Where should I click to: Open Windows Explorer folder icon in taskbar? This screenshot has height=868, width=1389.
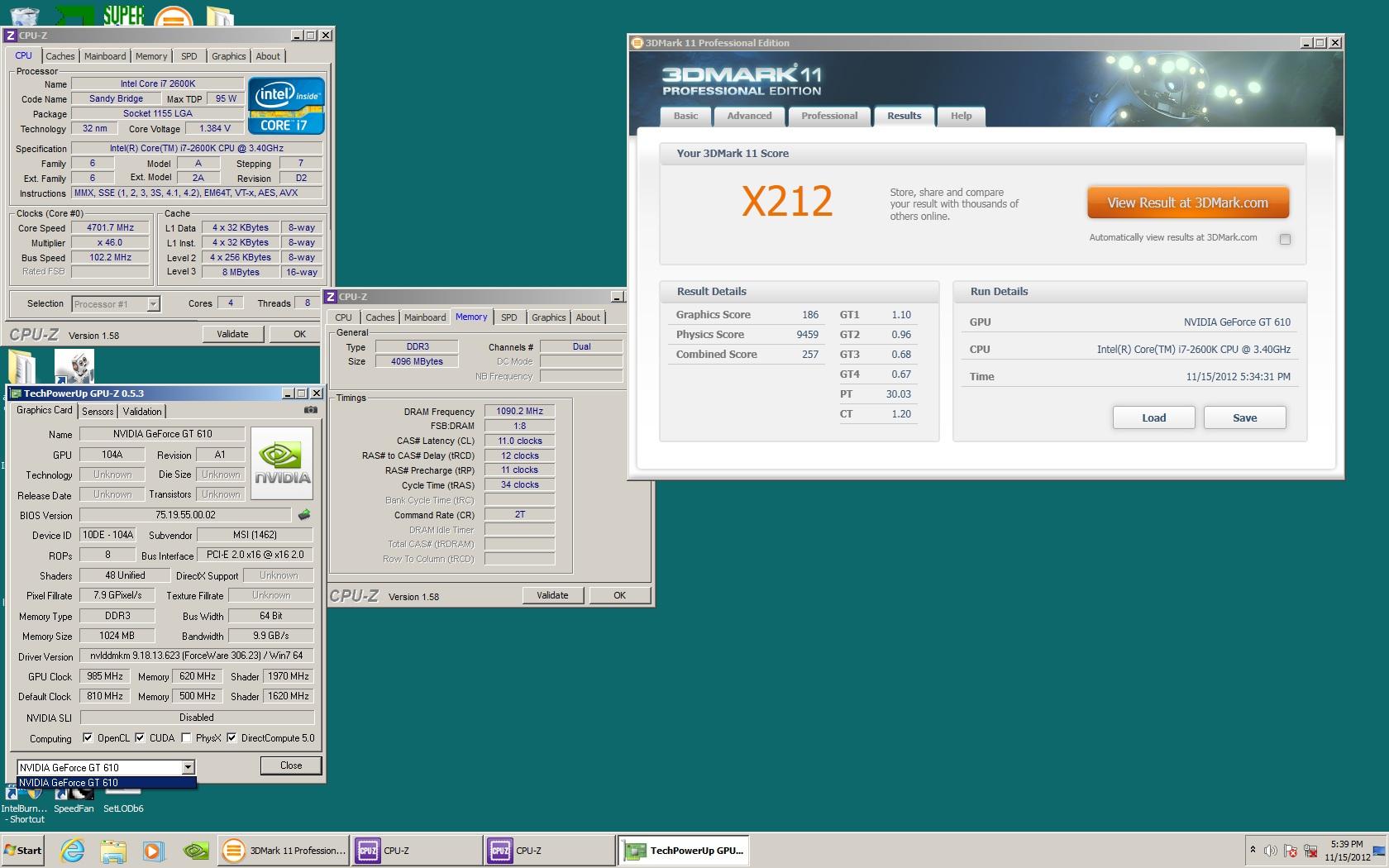(x=113, y=850)
